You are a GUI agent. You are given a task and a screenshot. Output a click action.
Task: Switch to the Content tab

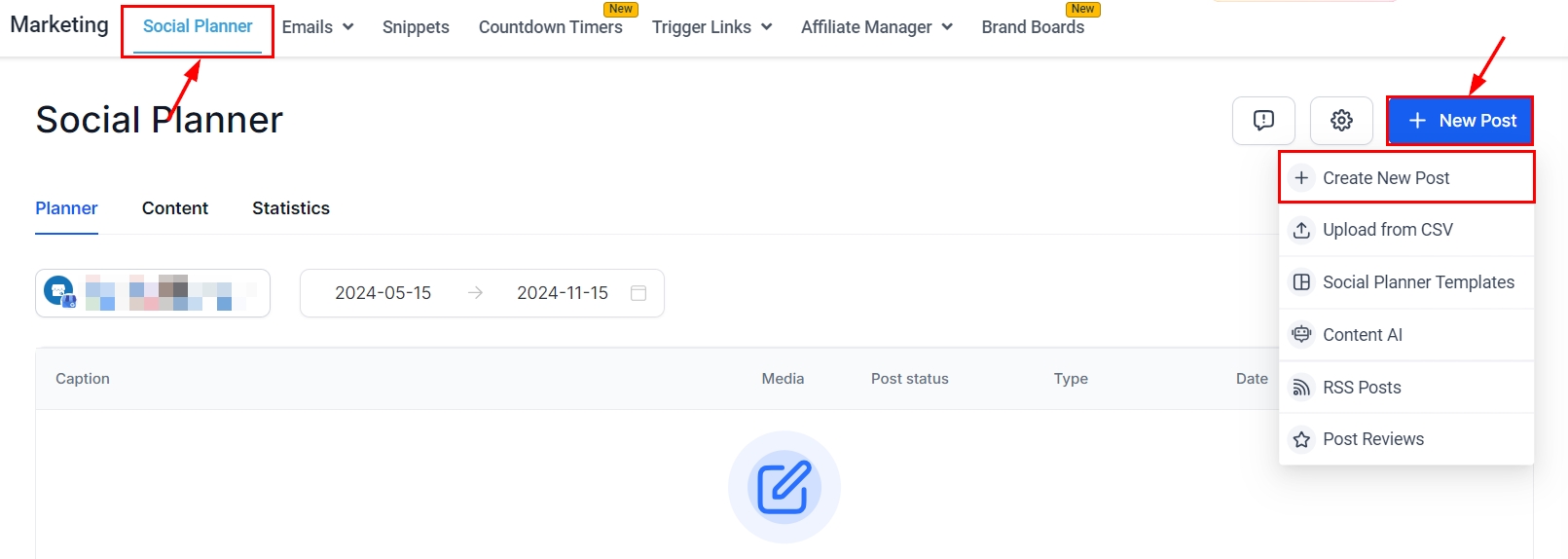coord(175,208)
